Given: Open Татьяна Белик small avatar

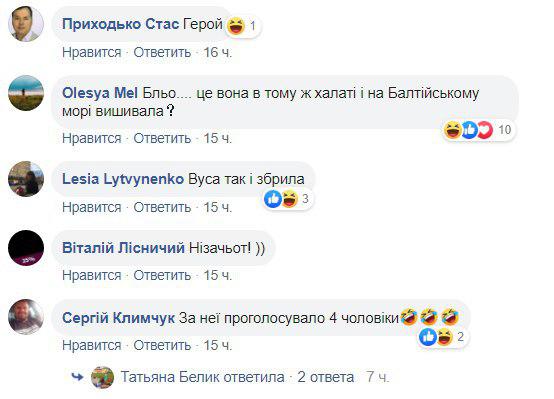Looking at the screenshot, I should [102, 377].
